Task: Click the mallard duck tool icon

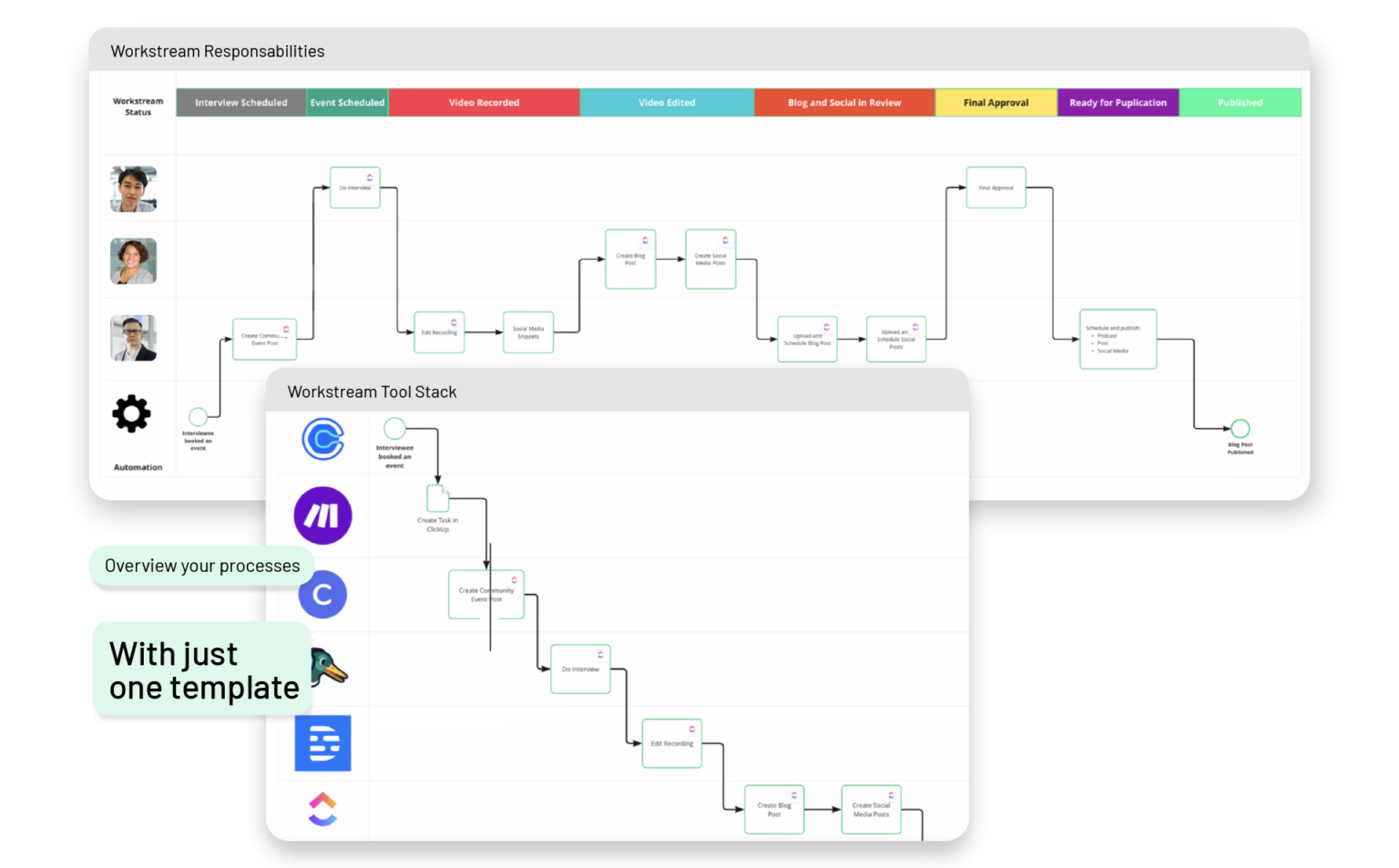Action: [329, 668]
